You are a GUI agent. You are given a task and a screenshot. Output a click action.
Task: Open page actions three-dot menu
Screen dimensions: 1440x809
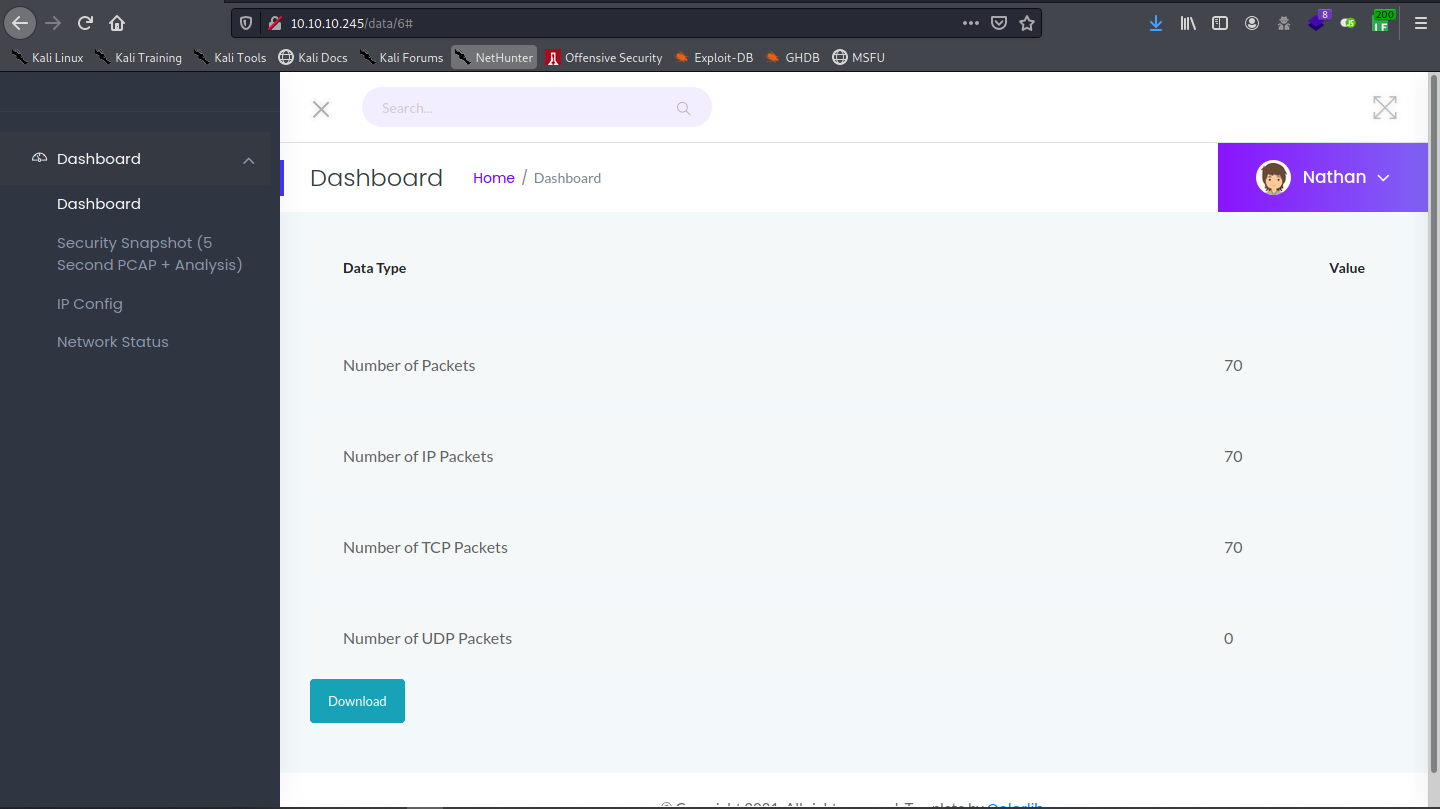point(971,22)
